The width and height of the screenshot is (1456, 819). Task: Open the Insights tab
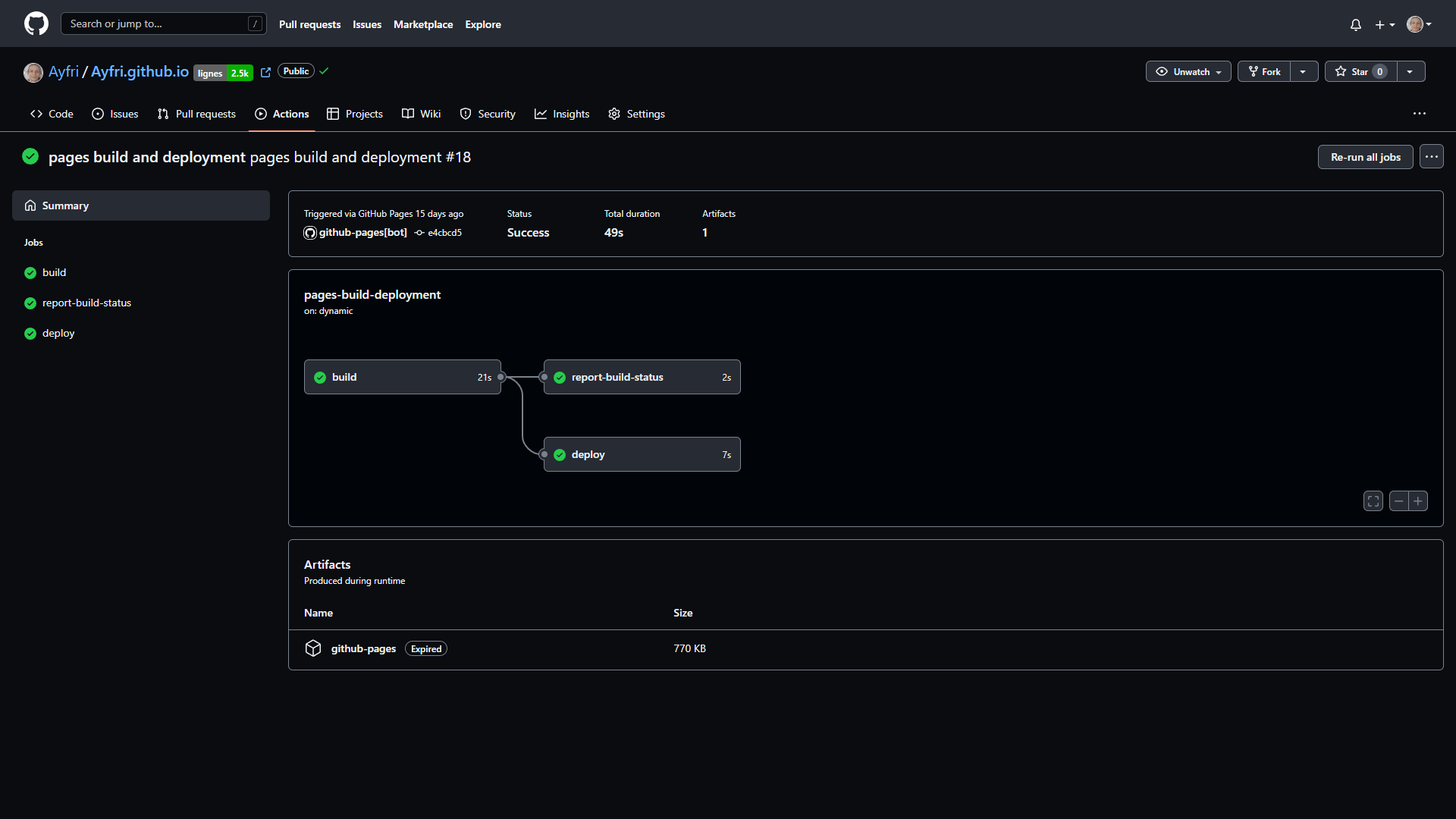click(562, 114)
